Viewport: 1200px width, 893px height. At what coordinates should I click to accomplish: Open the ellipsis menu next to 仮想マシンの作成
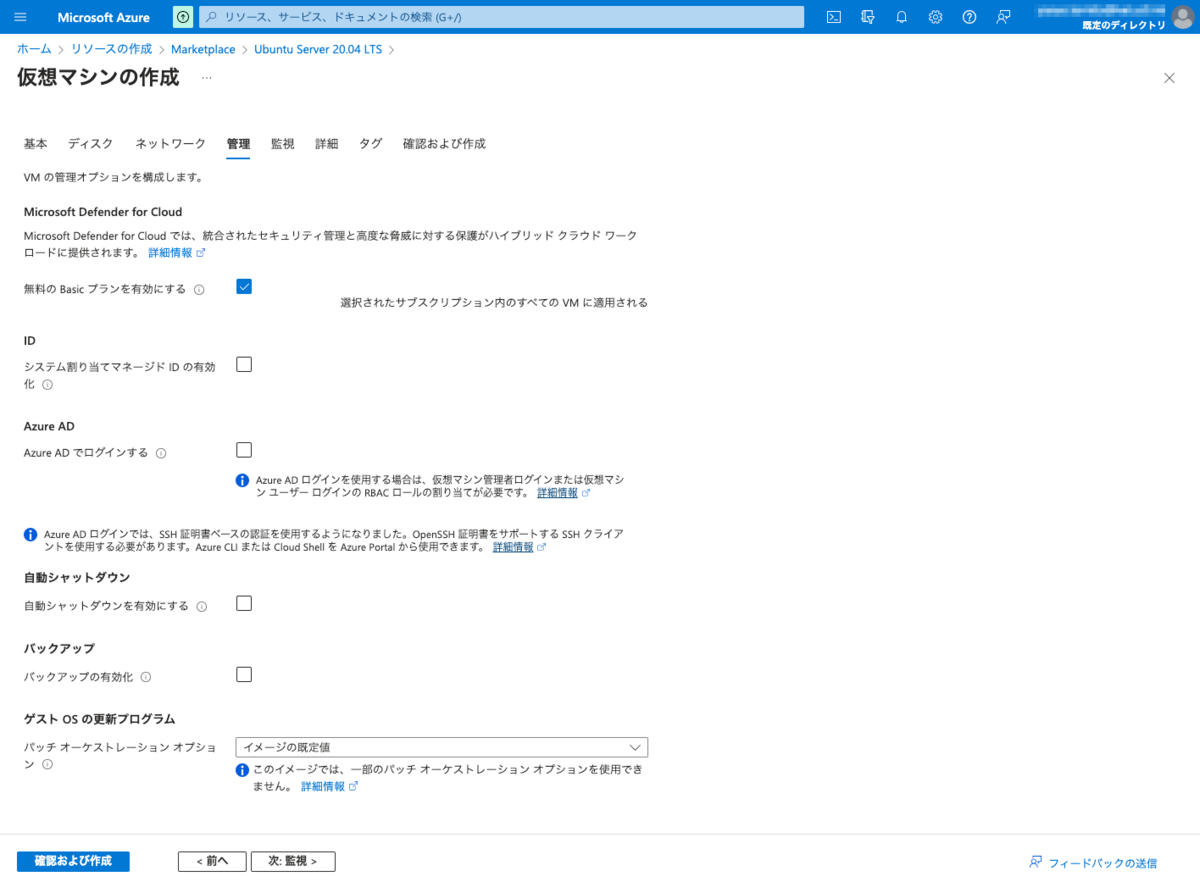tap(207, 78)
